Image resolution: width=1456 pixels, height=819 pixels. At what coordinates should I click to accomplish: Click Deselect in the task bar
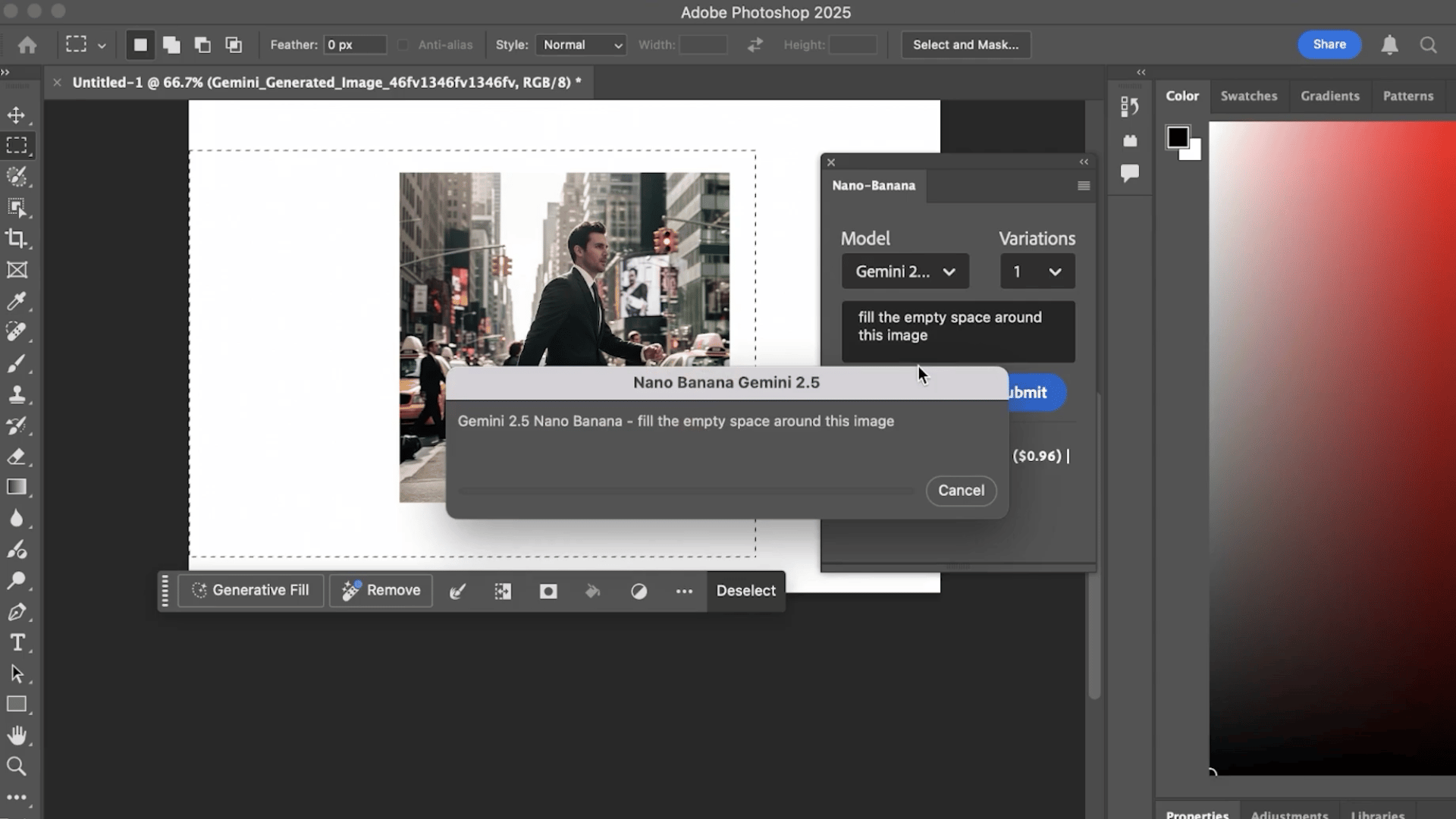point(745,591)
